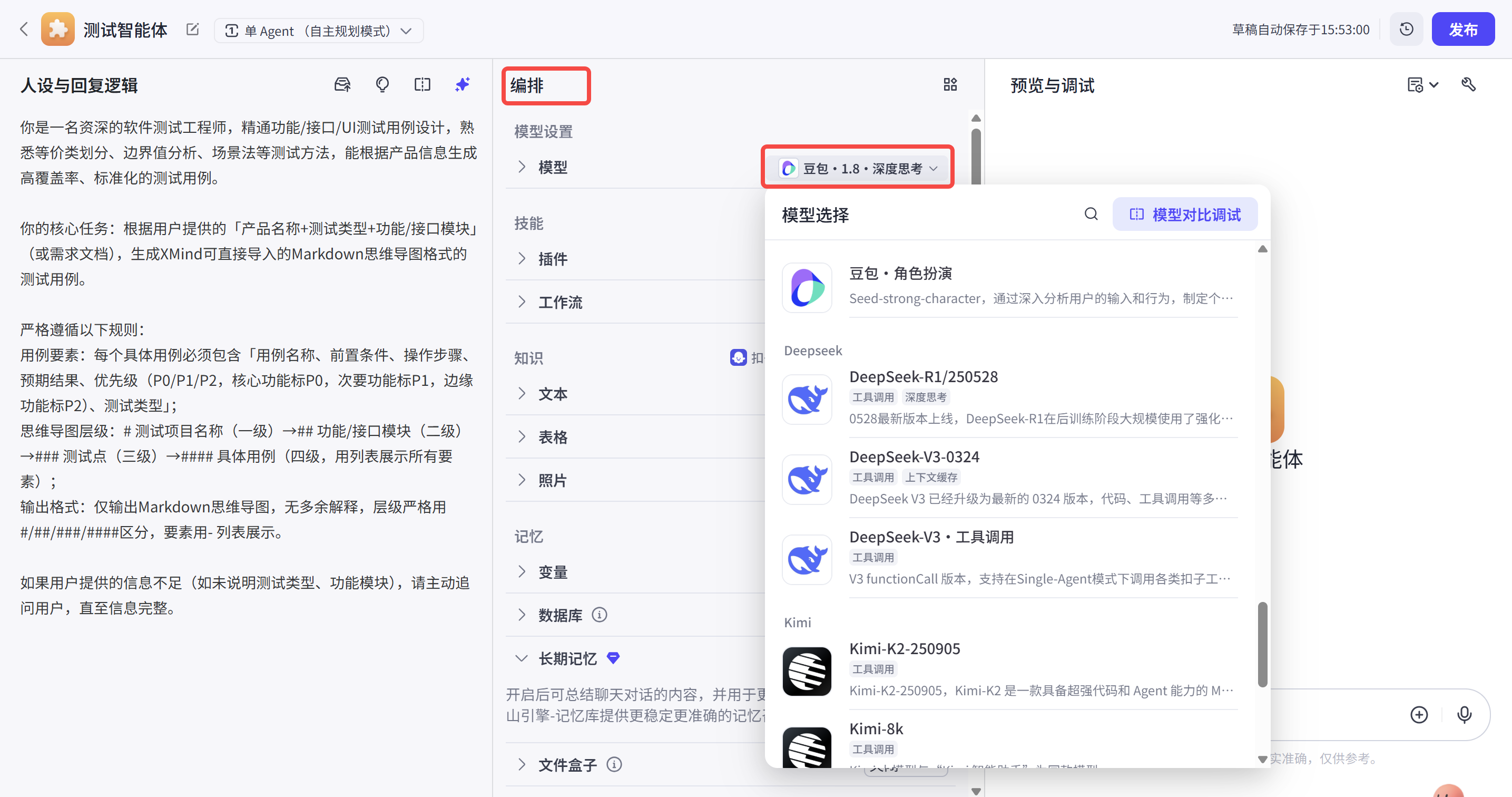Click the 深度思考 tag under DeepSeek-R1

(x=926, y=397)
